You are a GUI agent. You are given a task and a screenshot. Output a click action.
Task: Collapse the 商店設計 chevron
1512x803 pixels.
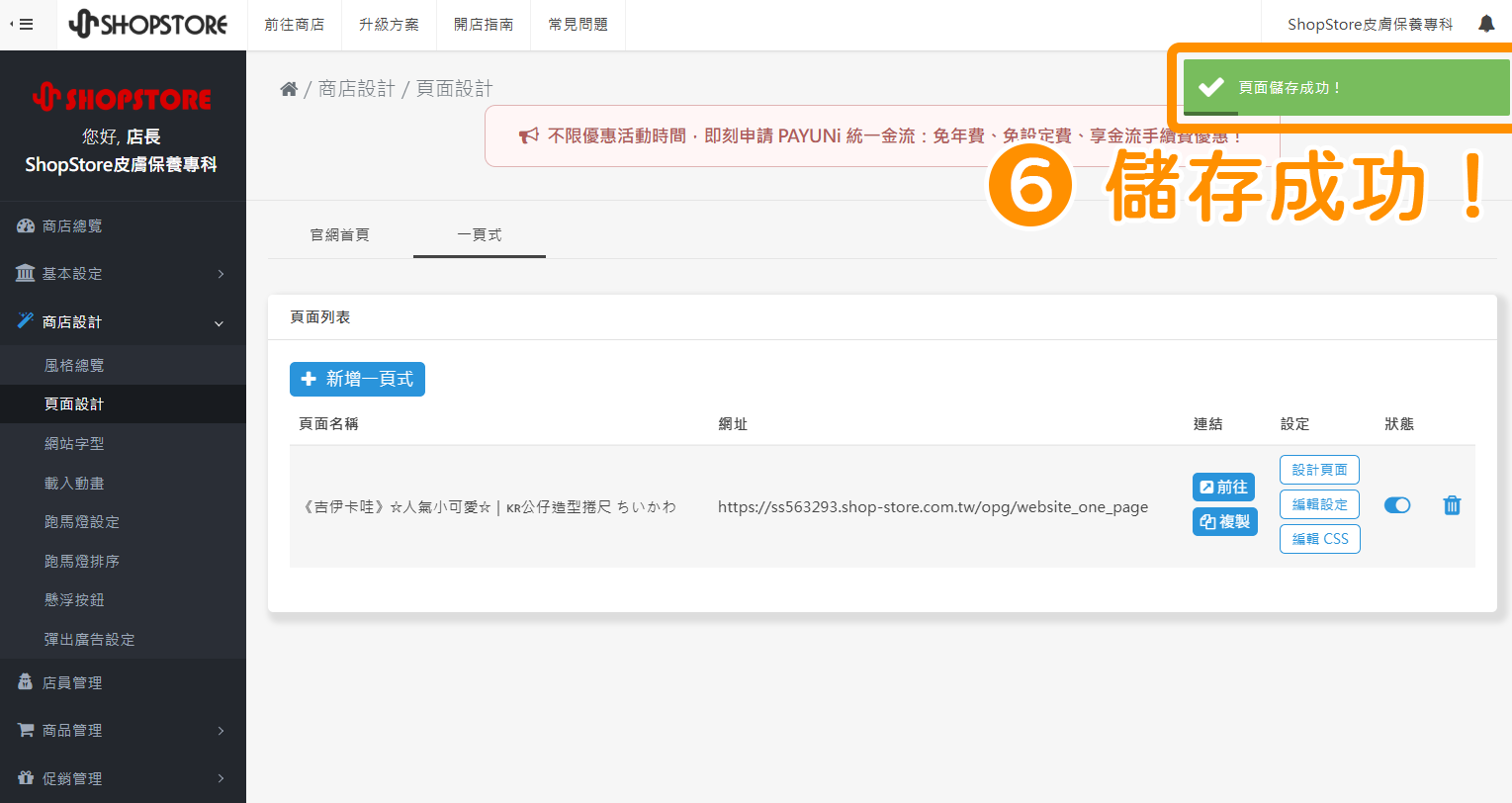[x=220, y=322]
